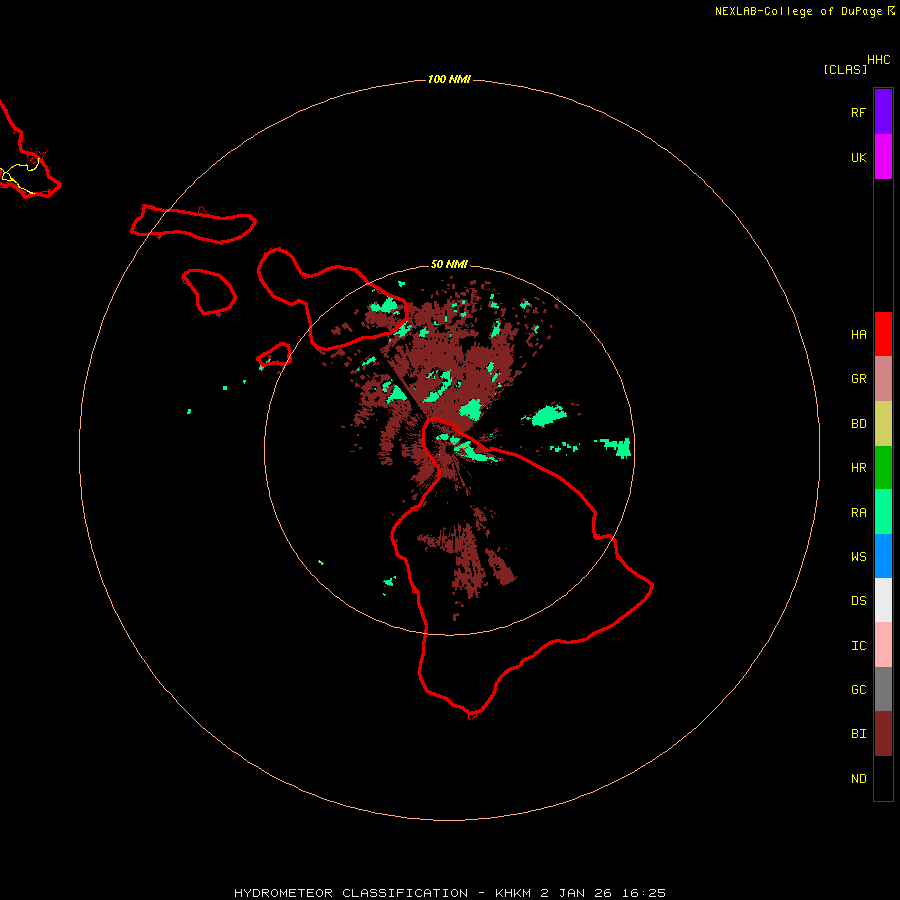Click the HA red legend swatch

[x=883, y=334]
